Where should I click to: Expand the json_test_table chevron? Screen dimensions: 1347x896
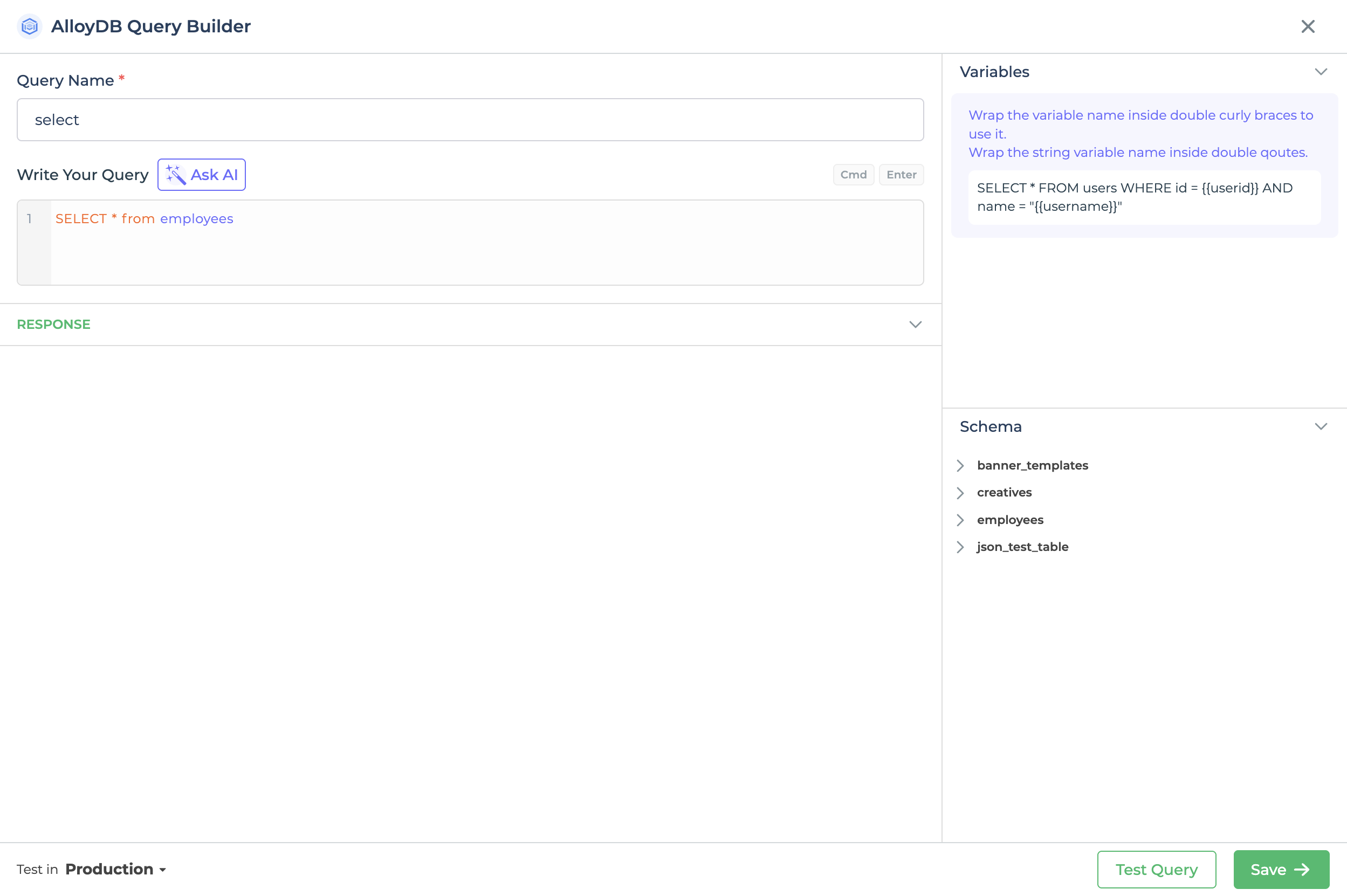[x=960, y=547]
